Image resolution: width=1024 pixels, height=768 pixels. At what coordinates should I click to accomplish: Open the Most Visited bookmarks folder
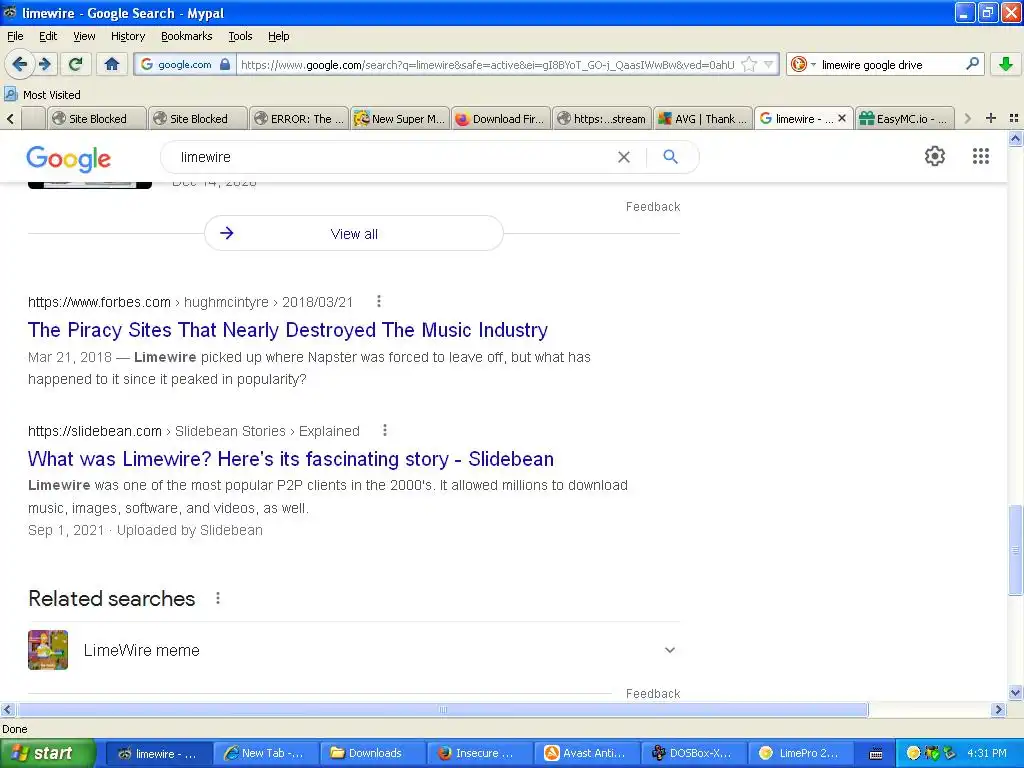[42, 95]
